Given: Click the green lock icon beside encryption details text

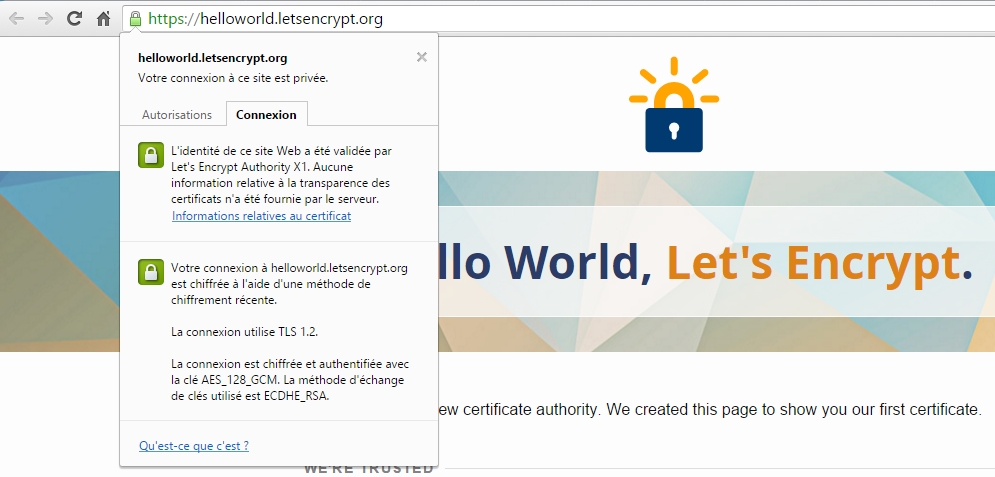Looking at the screenshot, I should pyautogui.click(x=151, y=272).
